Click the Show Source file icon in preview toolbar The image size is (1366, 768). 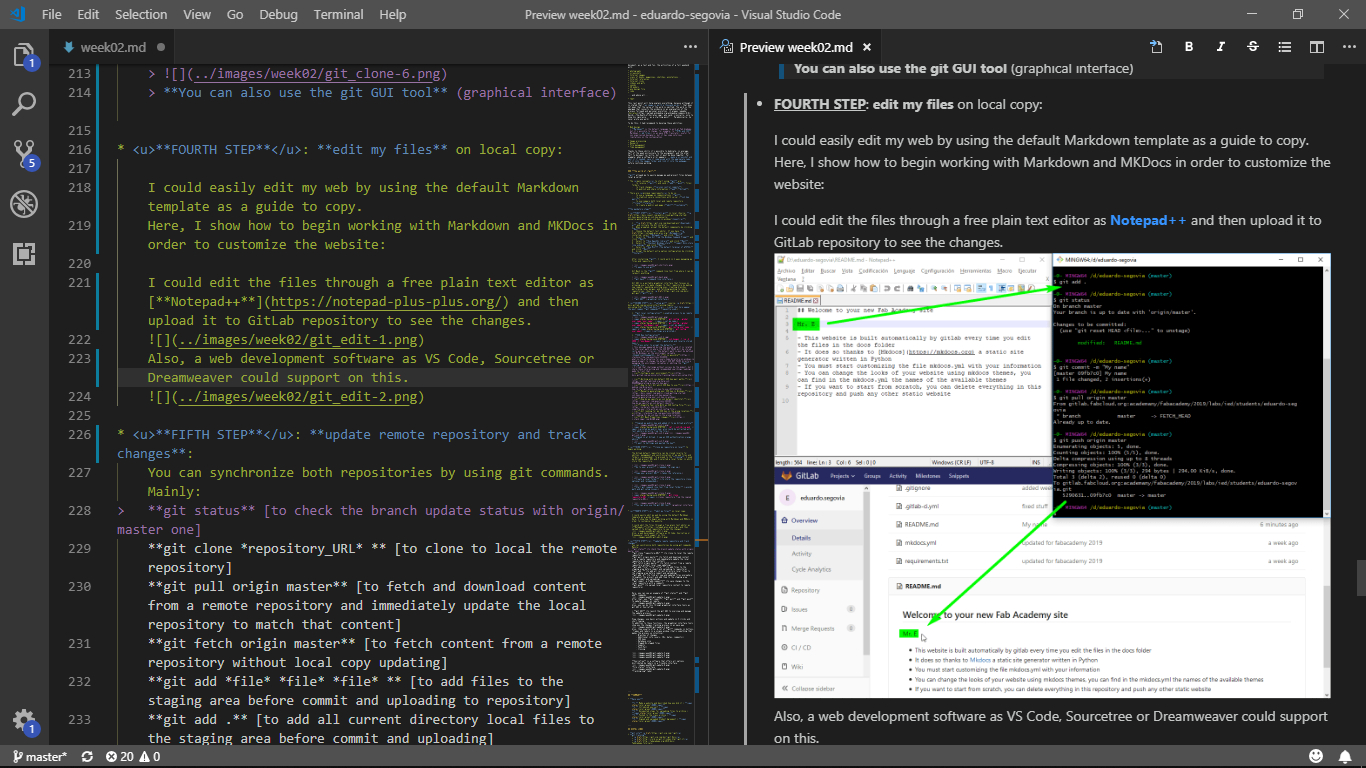[1156, 47]
